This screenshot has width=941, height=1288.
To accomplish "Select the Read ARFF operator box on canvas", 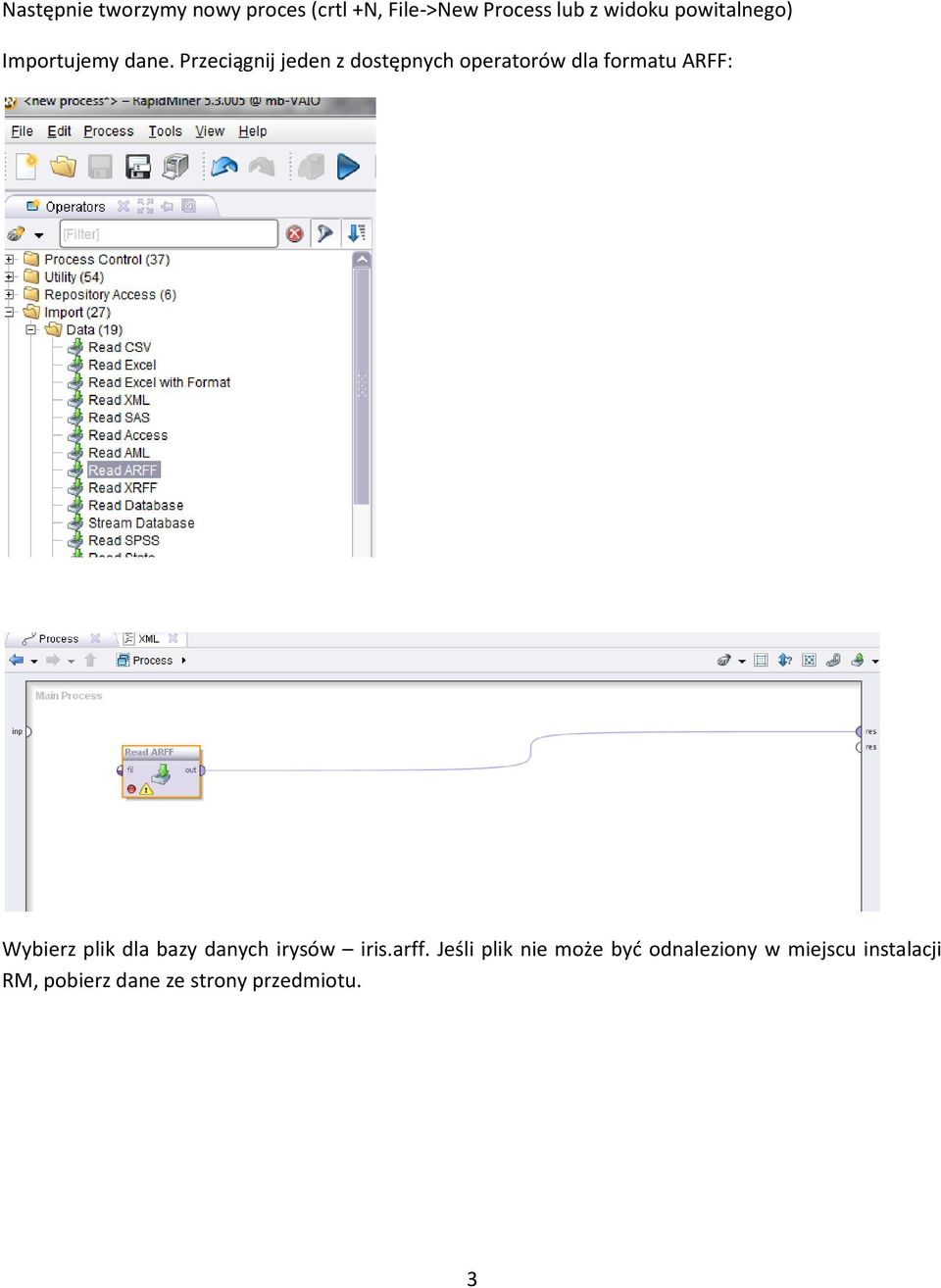I will (161, 771).
